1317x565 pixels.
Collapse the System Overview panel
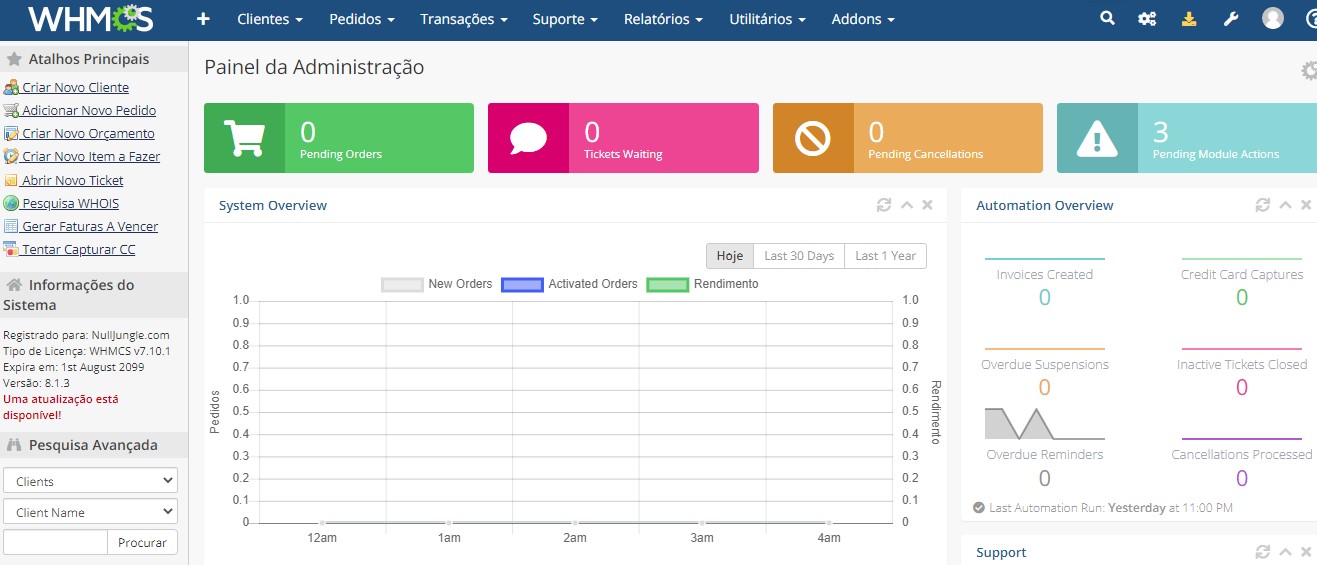(906, 205)
